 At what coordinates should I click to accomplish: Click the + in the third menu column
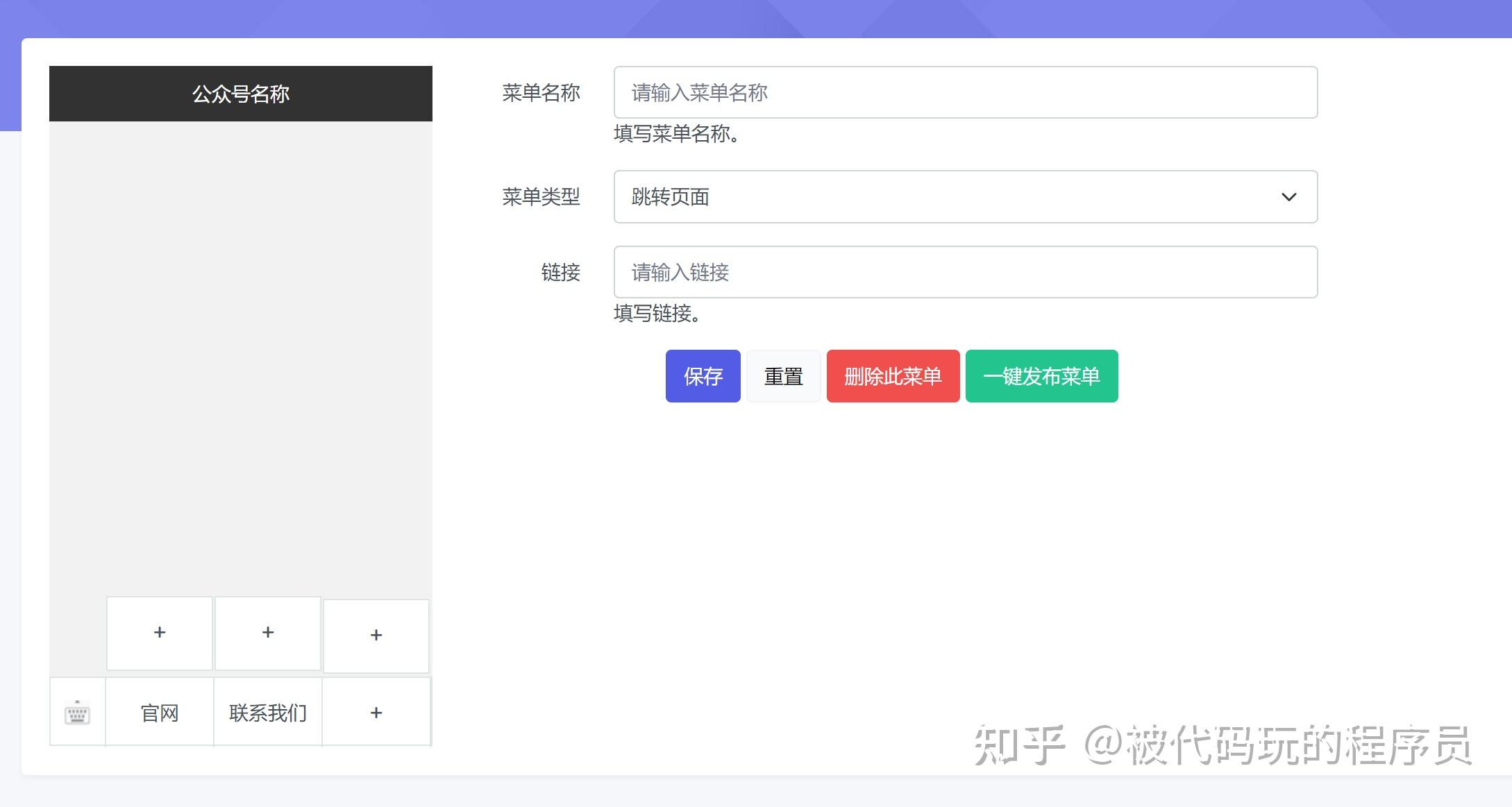pos(376,634)
